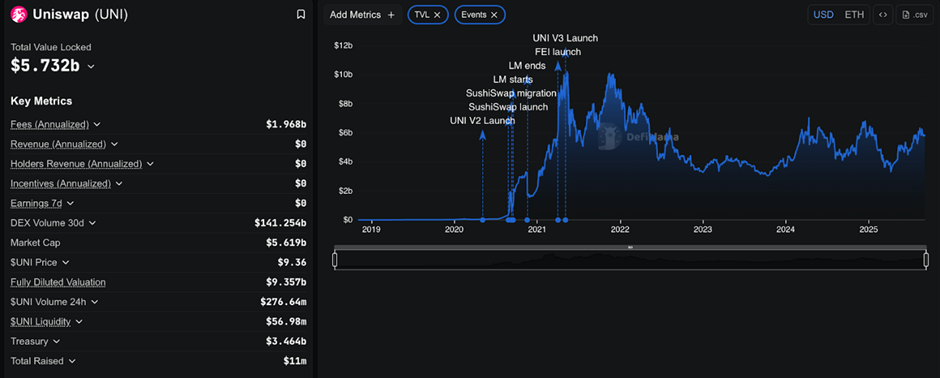This screenshot has width=940, height=378.
Task: Bookmark Uniswap with the bookmark icon
Action: [301, 14]
